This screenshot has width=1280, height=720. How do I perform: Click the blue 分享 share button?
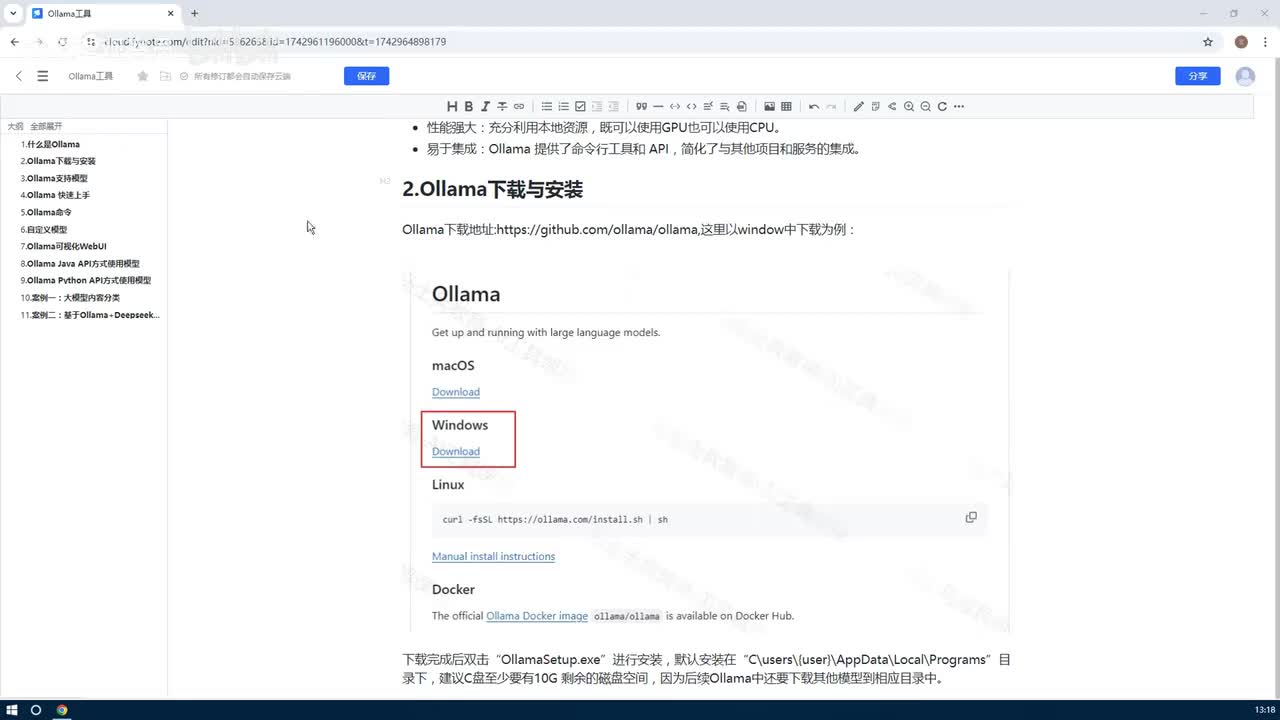point(1198,76)
